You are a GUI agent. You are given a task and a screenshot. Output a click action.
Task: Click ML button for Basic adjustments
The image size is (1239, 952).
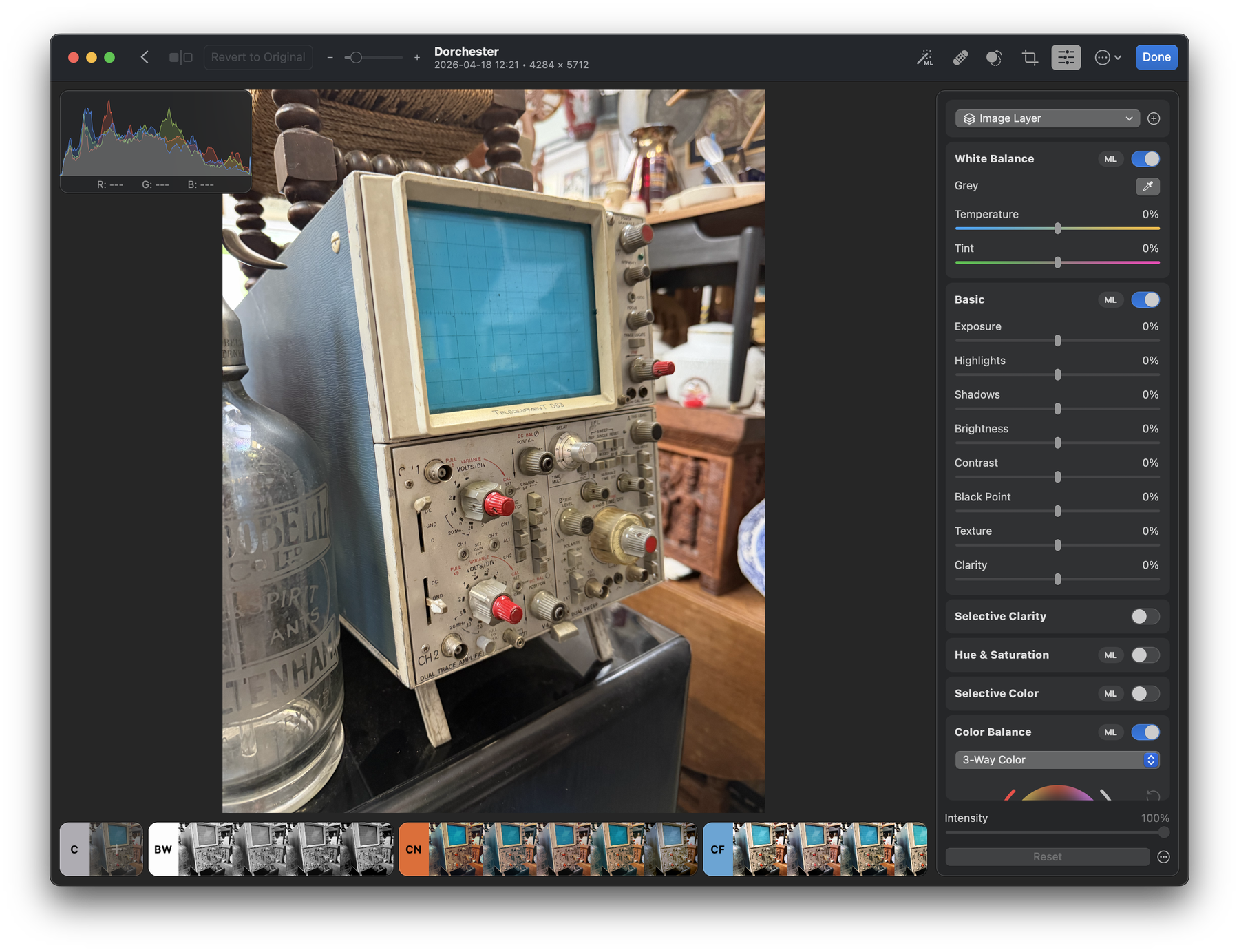point(1110,300)
